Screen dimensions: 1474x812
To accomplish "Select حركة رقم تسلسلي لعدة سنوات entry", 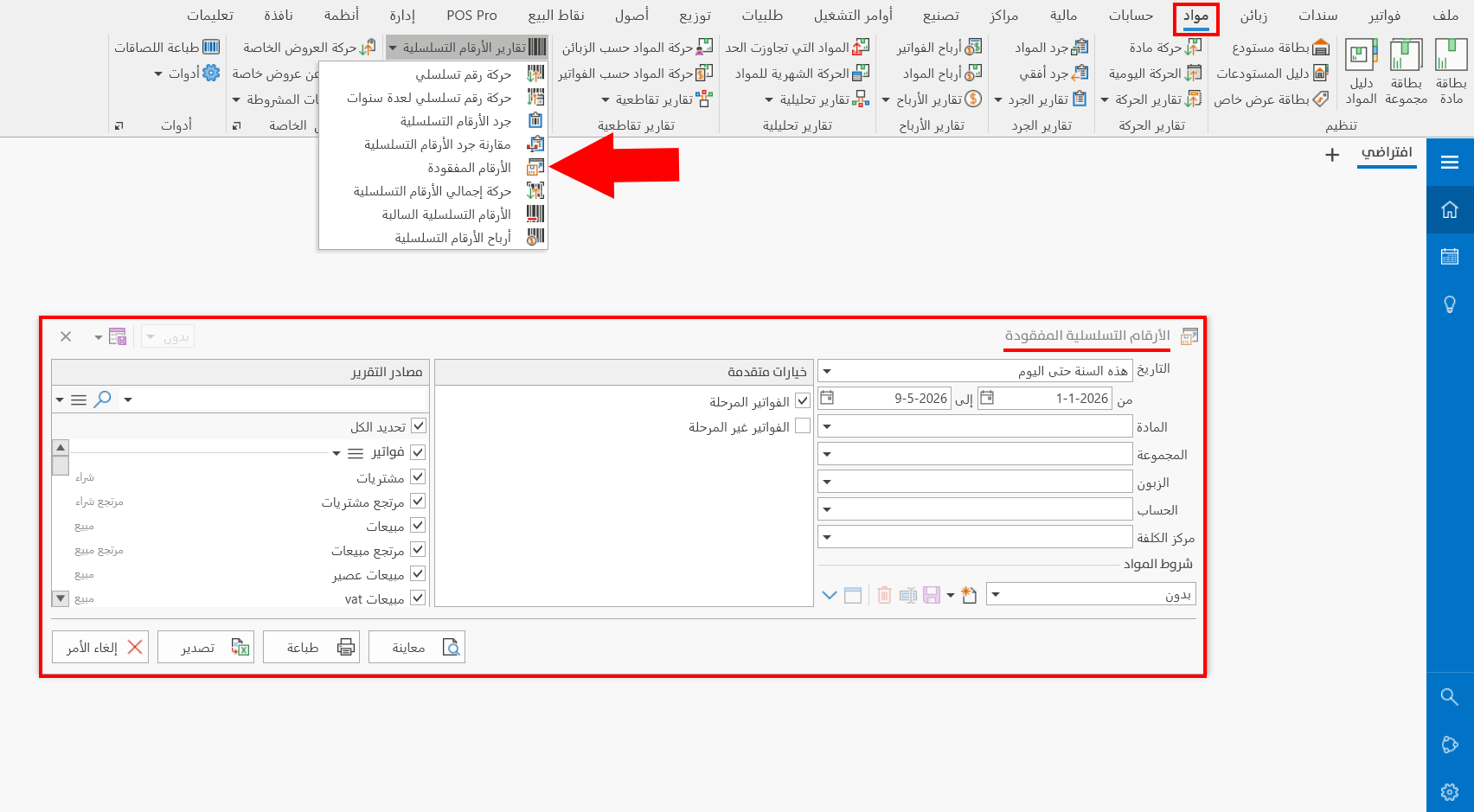I will click(x=433, y=98).
